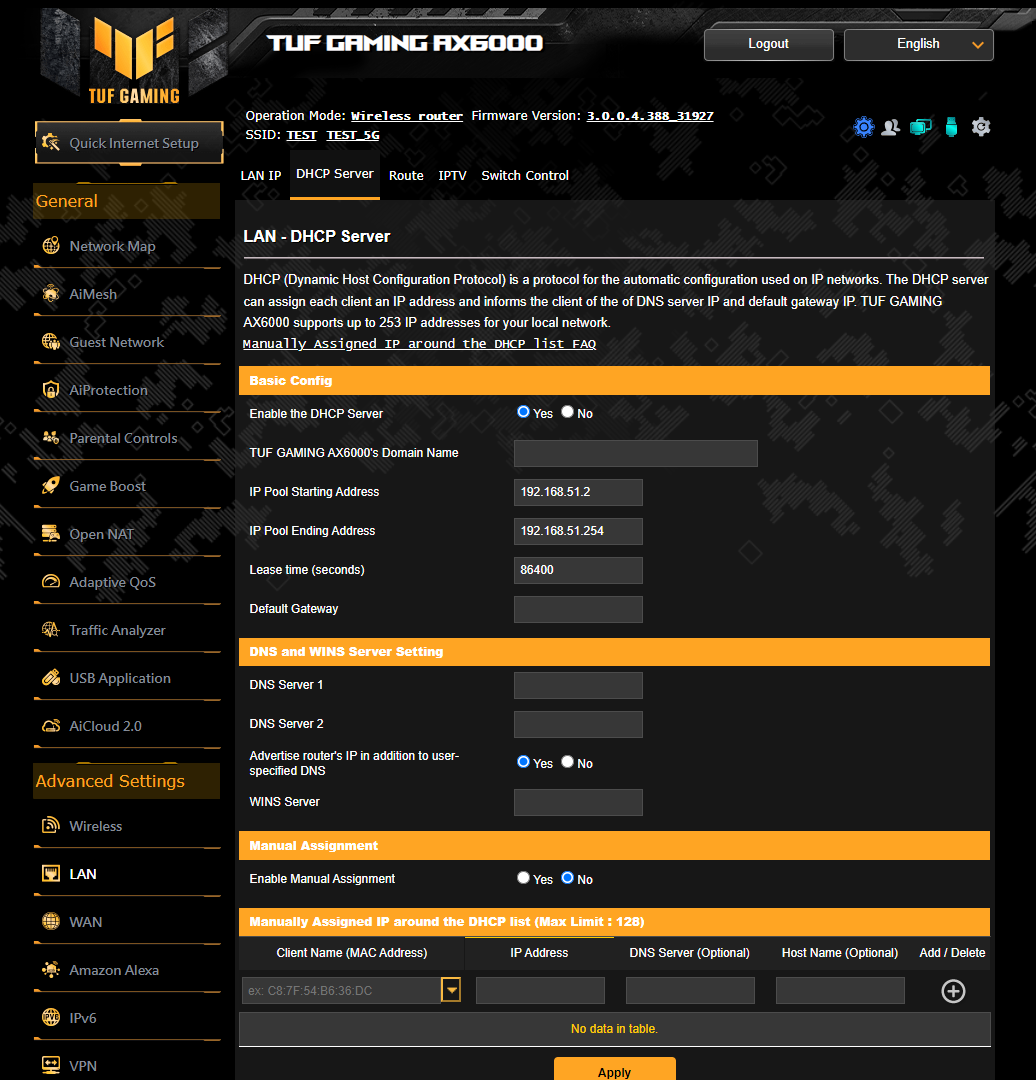Open Wireless router operation mode link
The image size is (1036, 1080).
(406, 116)
